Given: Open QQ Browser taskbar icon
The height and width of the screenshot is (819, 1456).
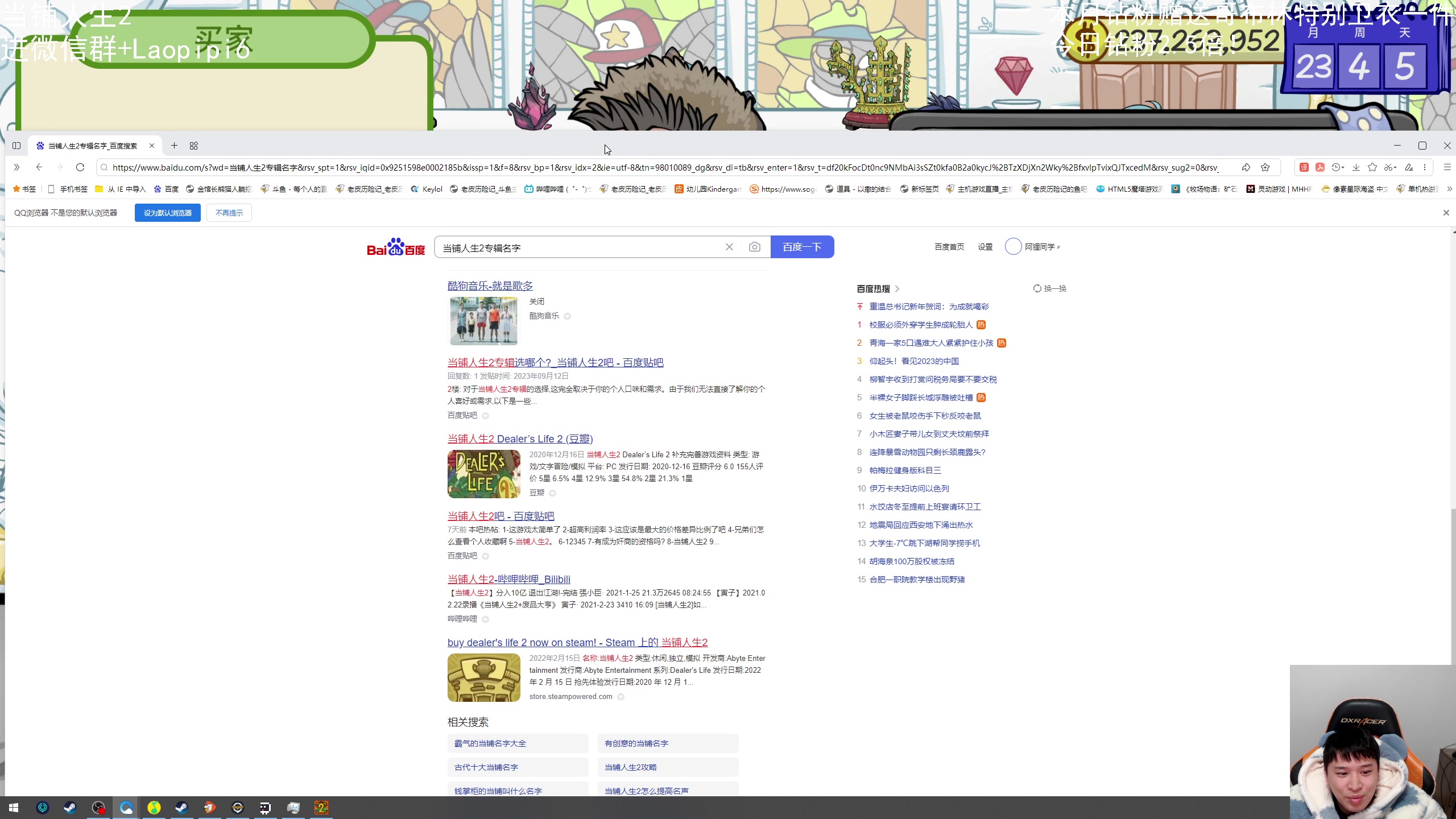Looking at the screenshot, I should point(126,808).
